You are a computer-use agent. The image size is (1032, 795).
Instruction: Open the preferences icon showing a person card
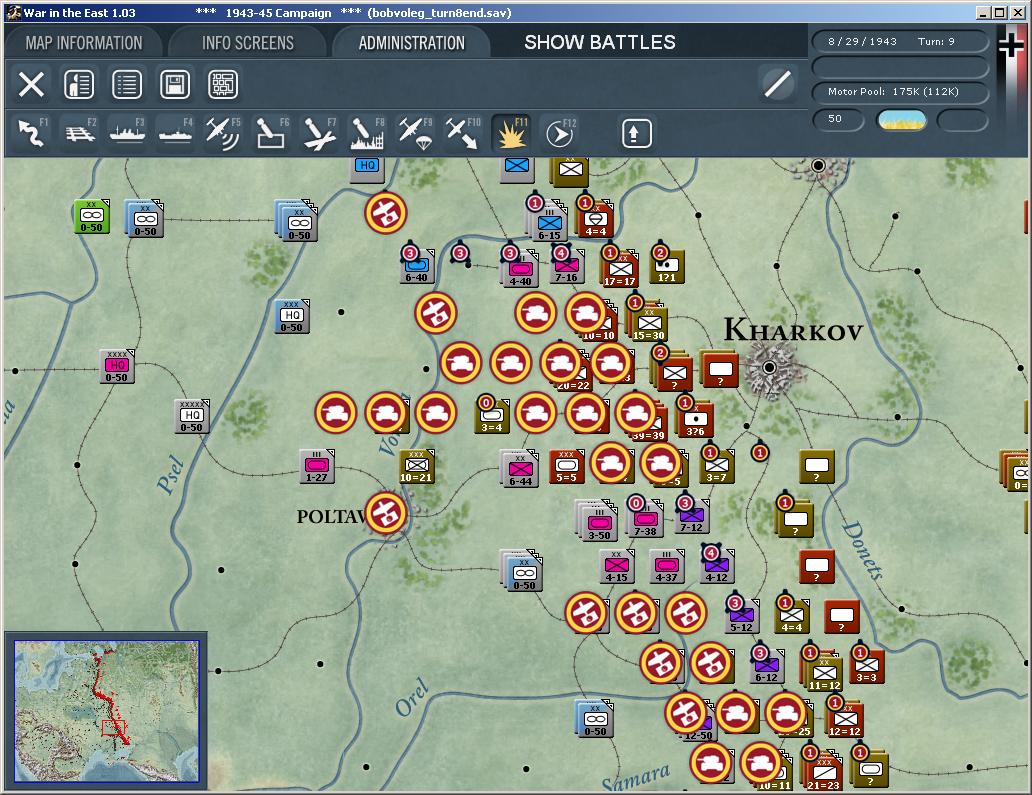[x=79, y=85]
